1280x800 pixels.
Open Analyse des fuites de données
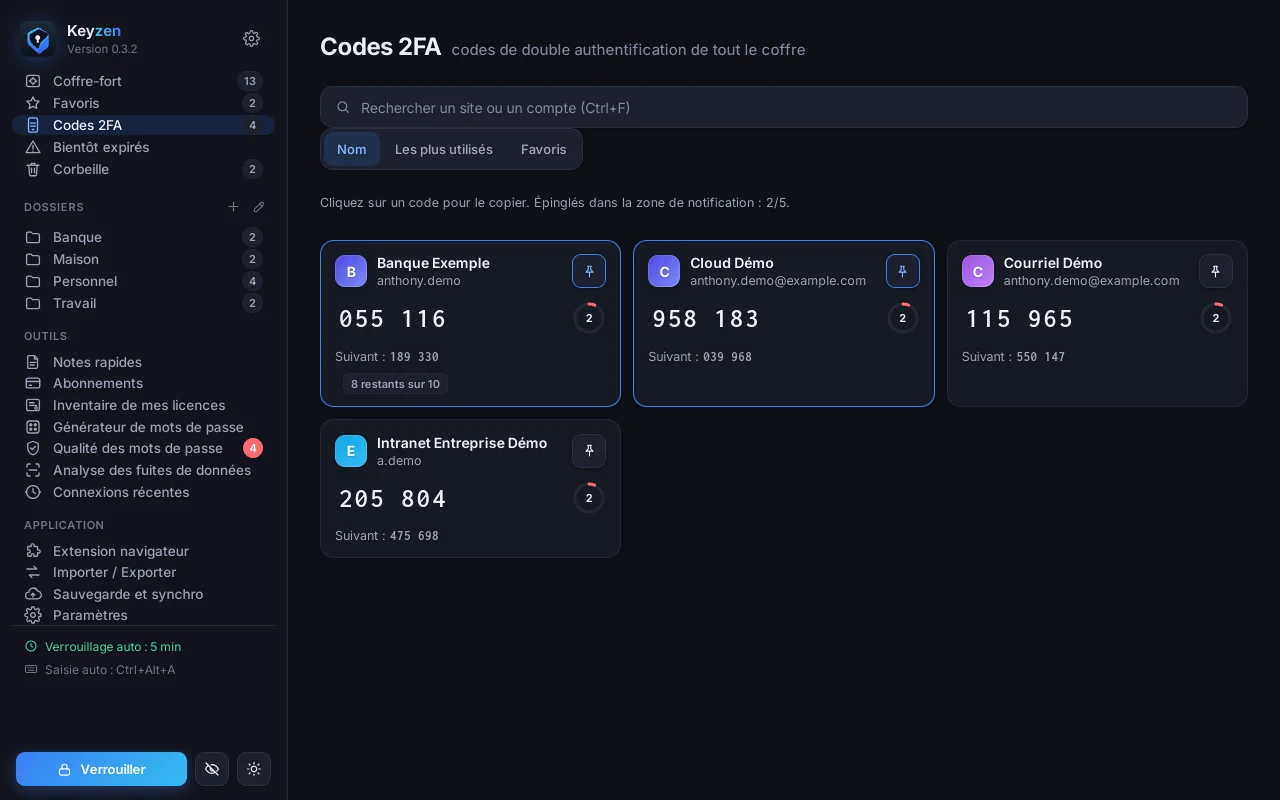coord(143,470)
